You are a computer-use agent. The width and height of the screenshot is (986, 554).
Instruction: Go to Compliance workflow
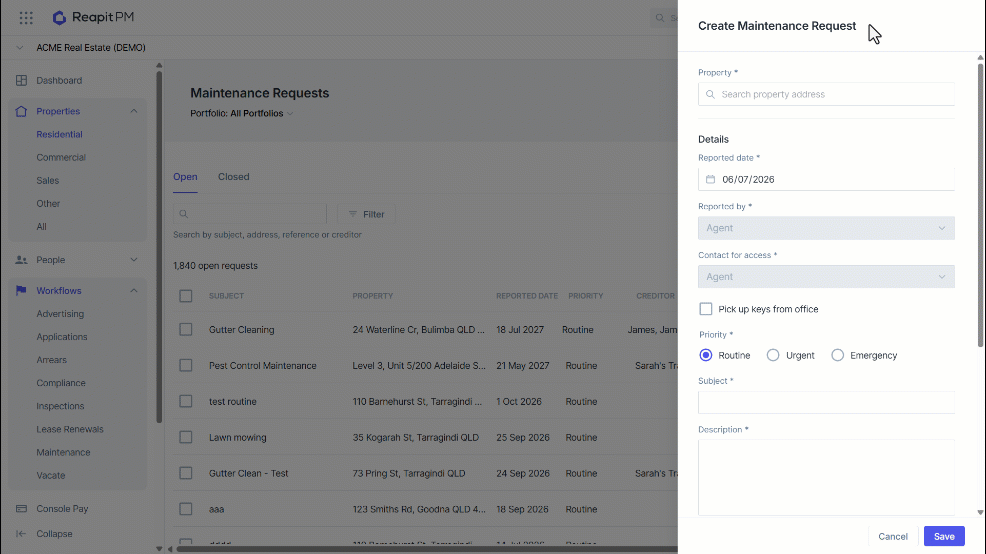pos(61,383)
